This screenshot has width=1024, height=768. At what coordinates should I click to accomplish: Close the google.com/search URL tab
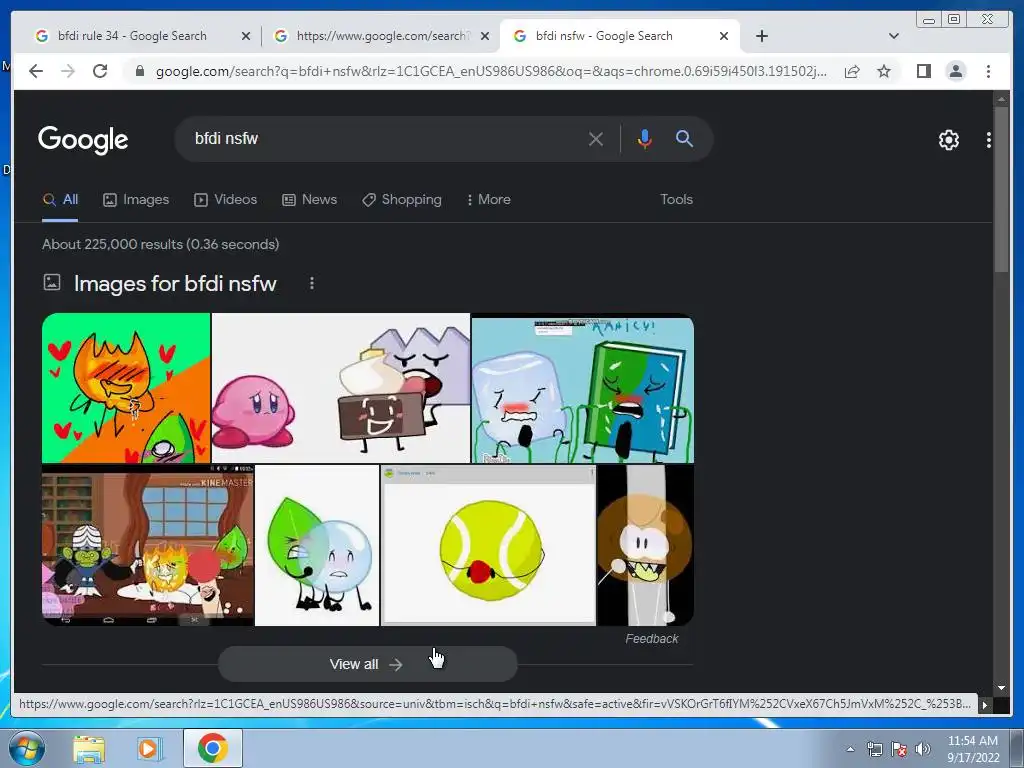[x=485, y=37]
